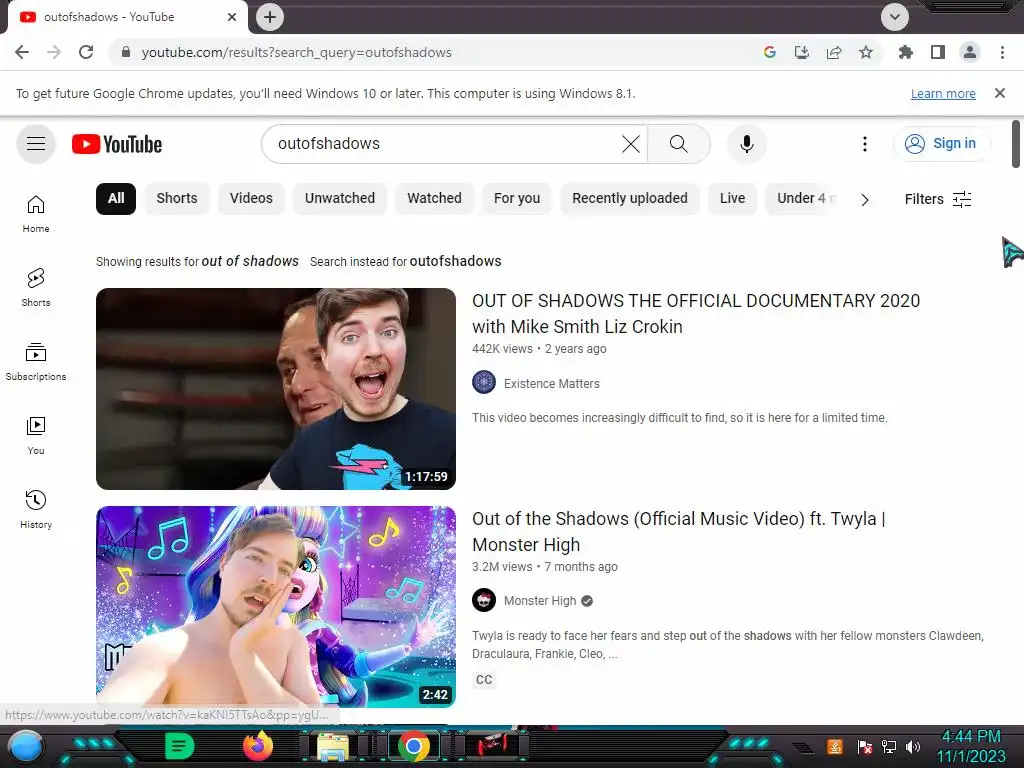1024x768 pixels.
Task: Select the Recently uploaded filter chip
Action: point(630,199)
